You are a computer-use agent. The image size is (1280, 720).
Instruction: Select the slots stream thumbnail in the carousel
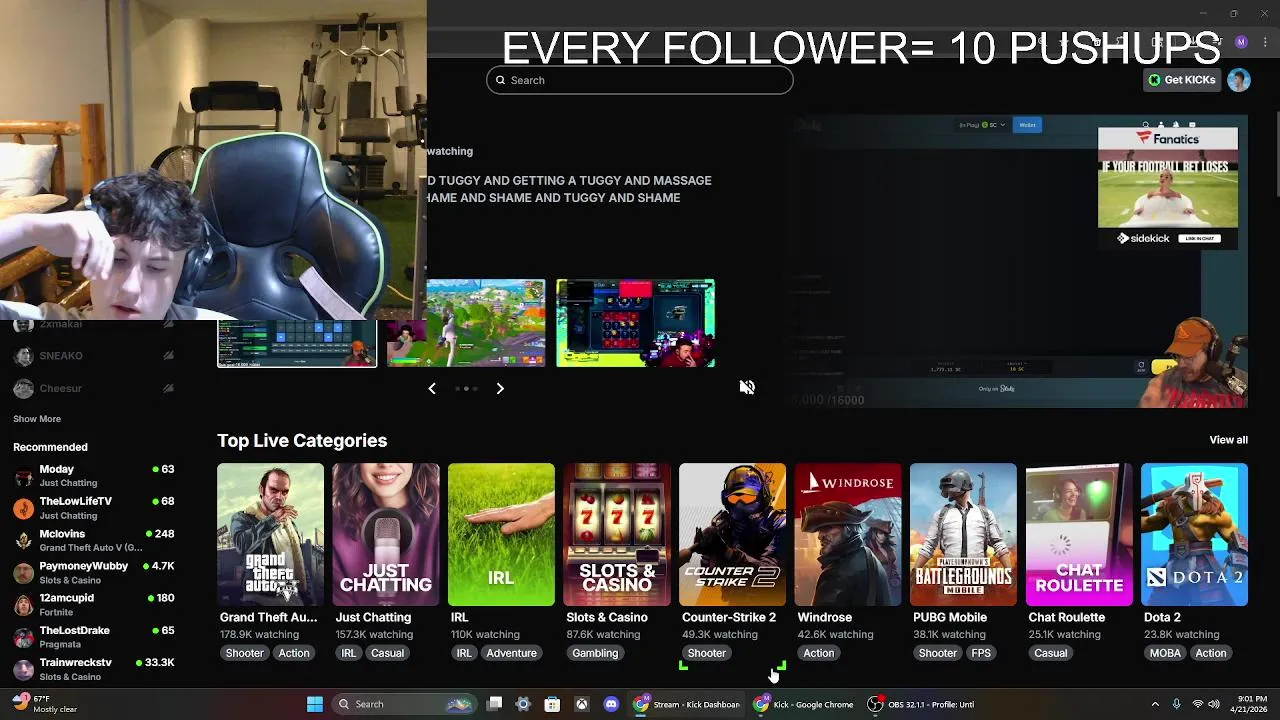point(635,323)
